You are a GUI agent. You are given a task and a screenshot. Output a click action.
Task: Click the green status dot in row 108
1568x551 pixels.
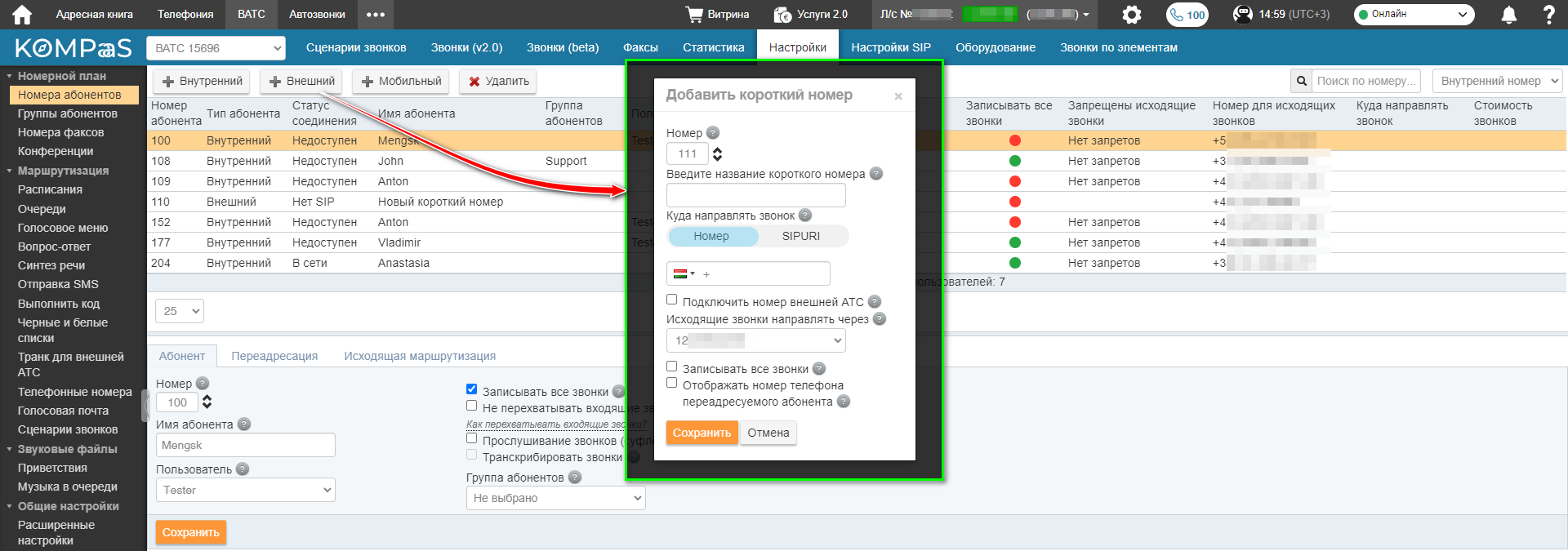pyautogui.click(x=1015, y=161)
